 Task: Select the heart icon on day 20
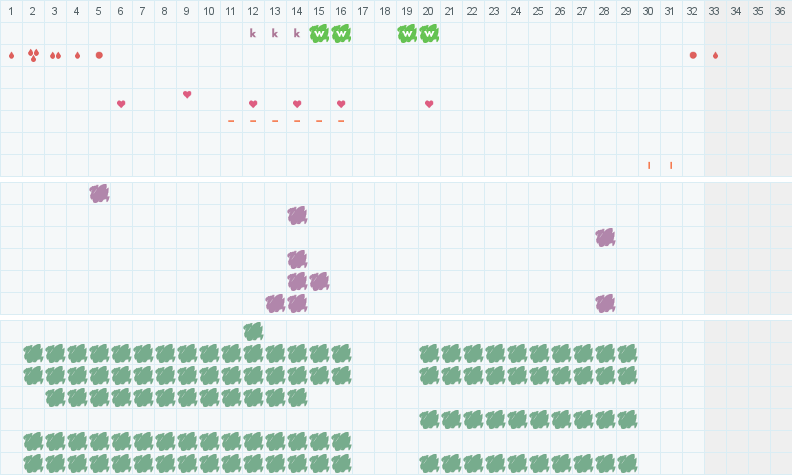pos(429,104)
